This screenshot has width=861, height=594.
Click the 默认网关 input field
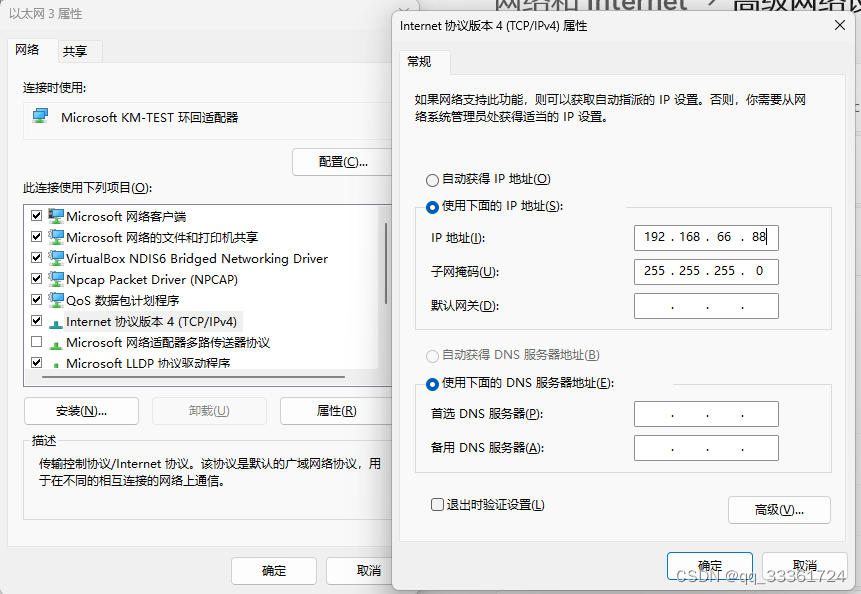pos(705,305)
